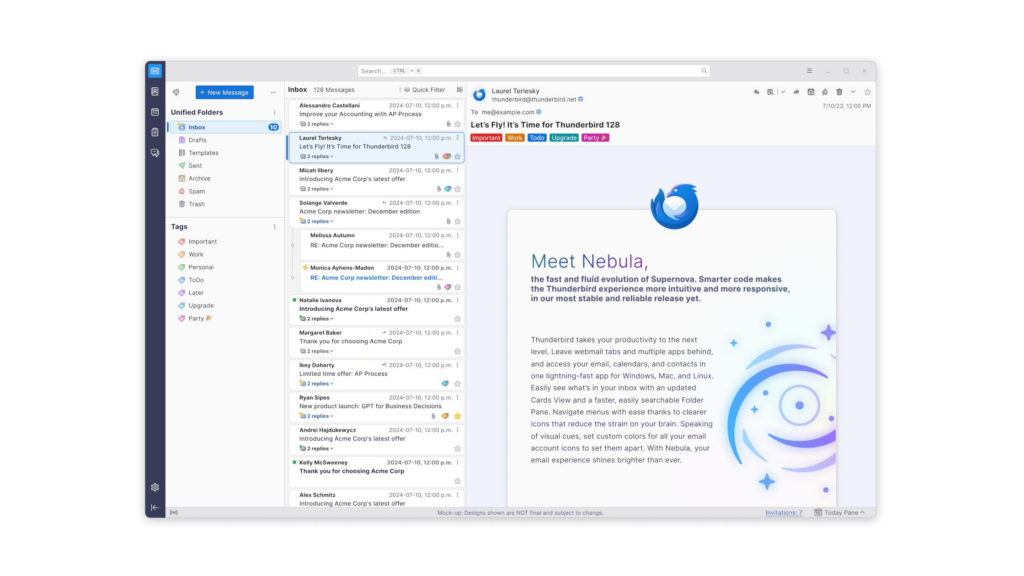Mark the open message as junk
The height and width of the screenshot is (576, 1024).
tap(825, 92)
